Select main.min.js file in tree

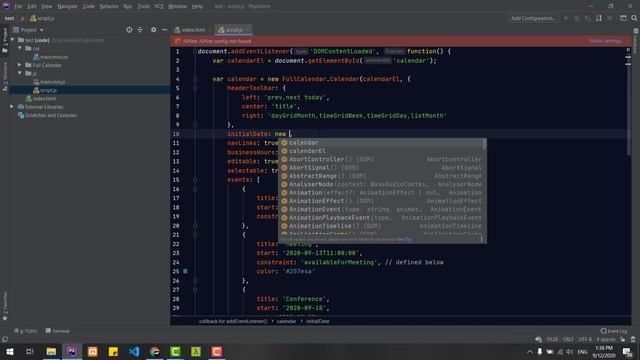click(49, 82)
